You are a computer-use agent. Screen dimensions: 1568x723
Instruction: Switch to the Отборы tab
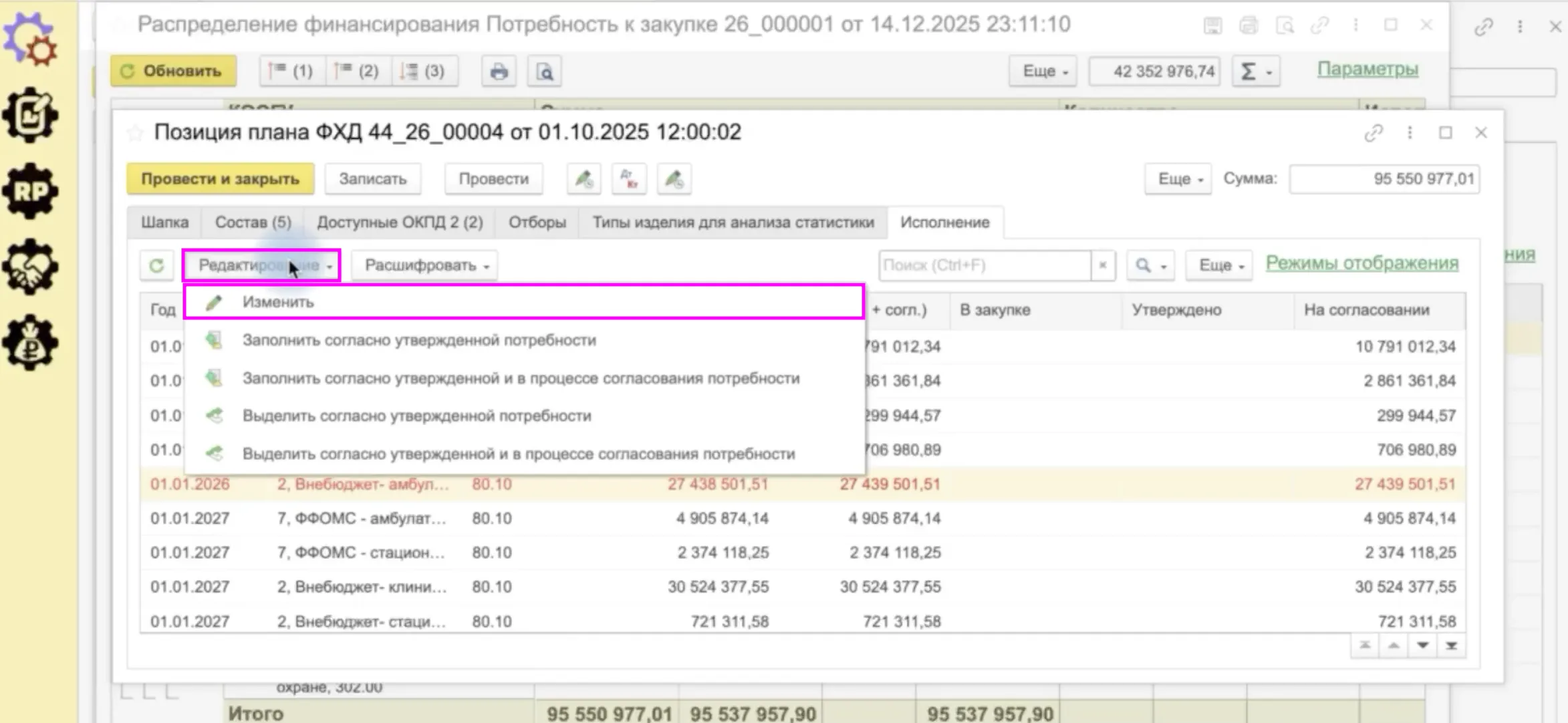[x=537, y=223]
